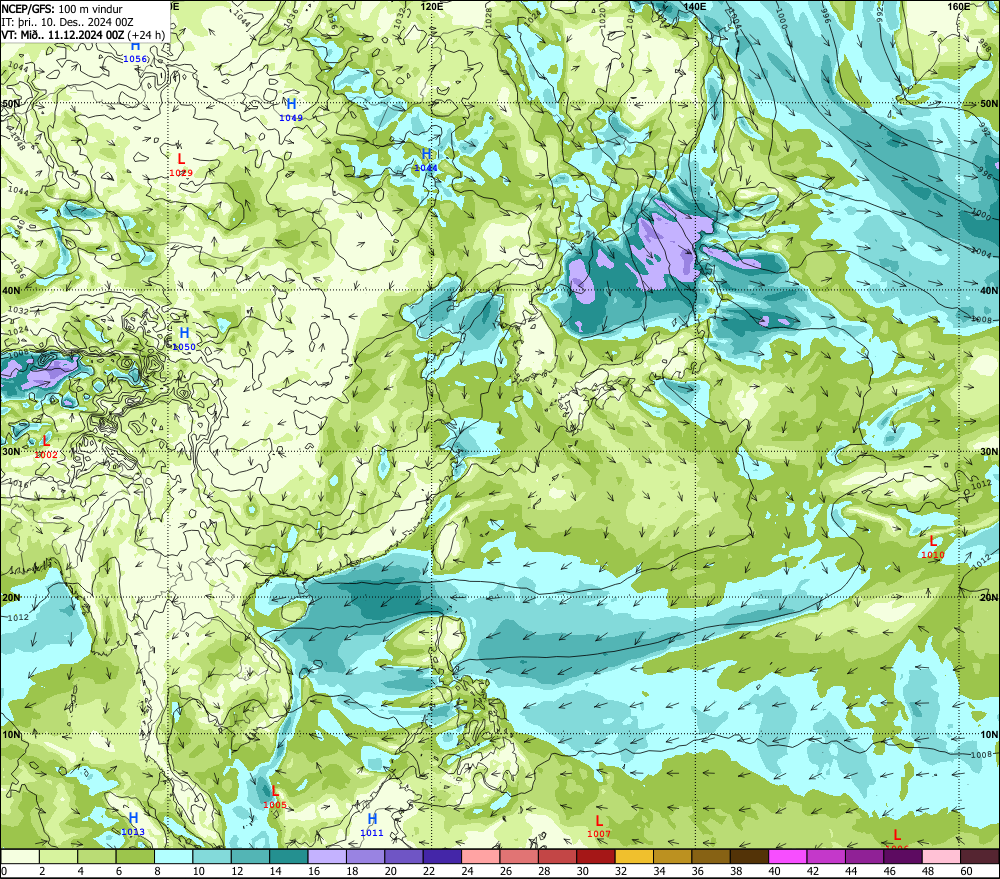Click the legend value label '40'
This screenshot has width=1000, height=879.
point(774,871)
